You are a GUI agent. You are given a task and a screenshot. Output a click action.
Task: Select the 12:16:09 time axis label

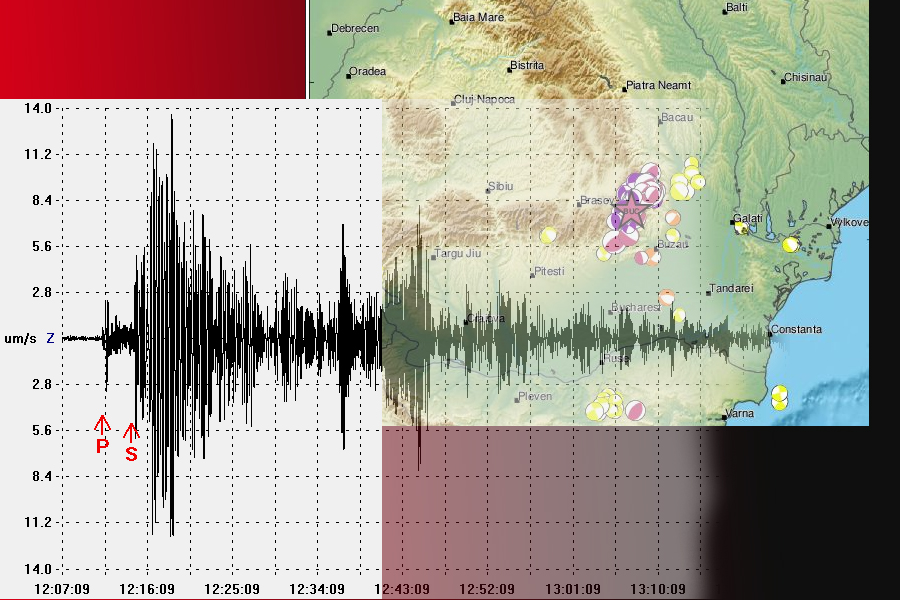click(x=148, y=588)
